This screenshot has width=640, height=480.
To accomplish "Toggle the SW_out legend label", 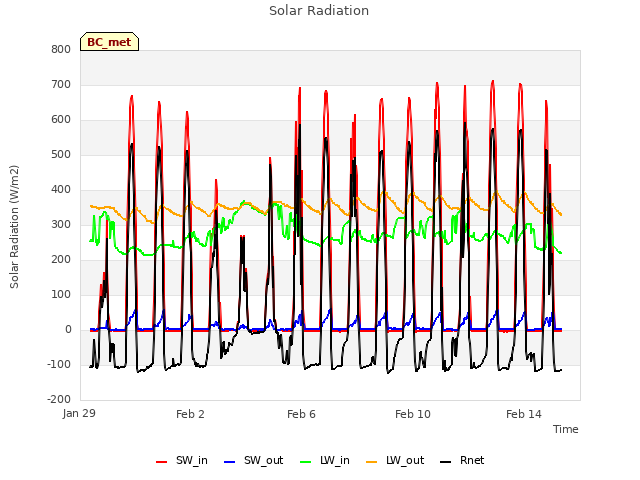I will [x=263, y=460].
